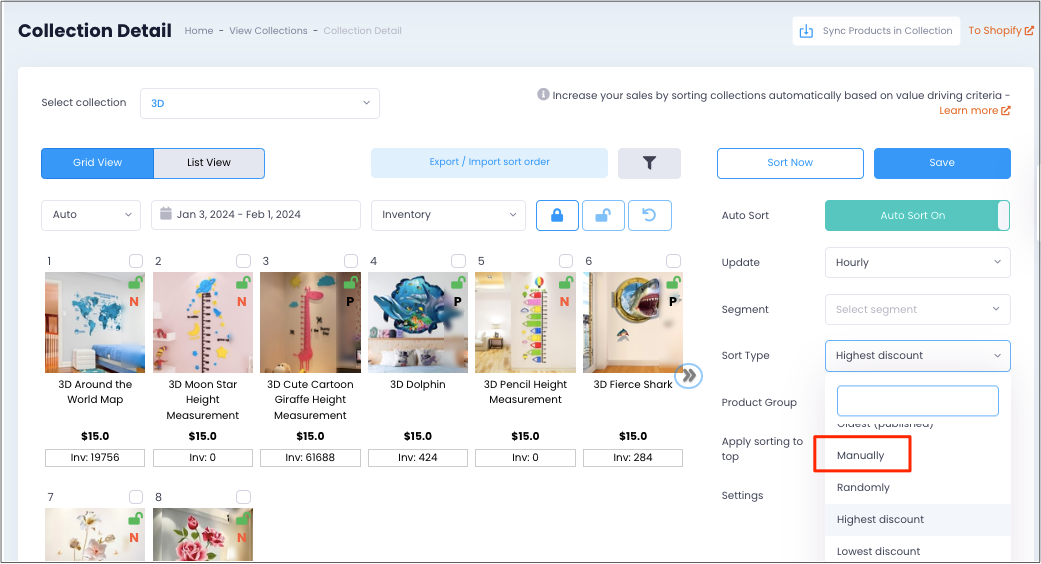The height and width of the screenshot is (564, 1041).
Task: Click the N badge on 3D Moon Star product
Action: tap(242, 302)
